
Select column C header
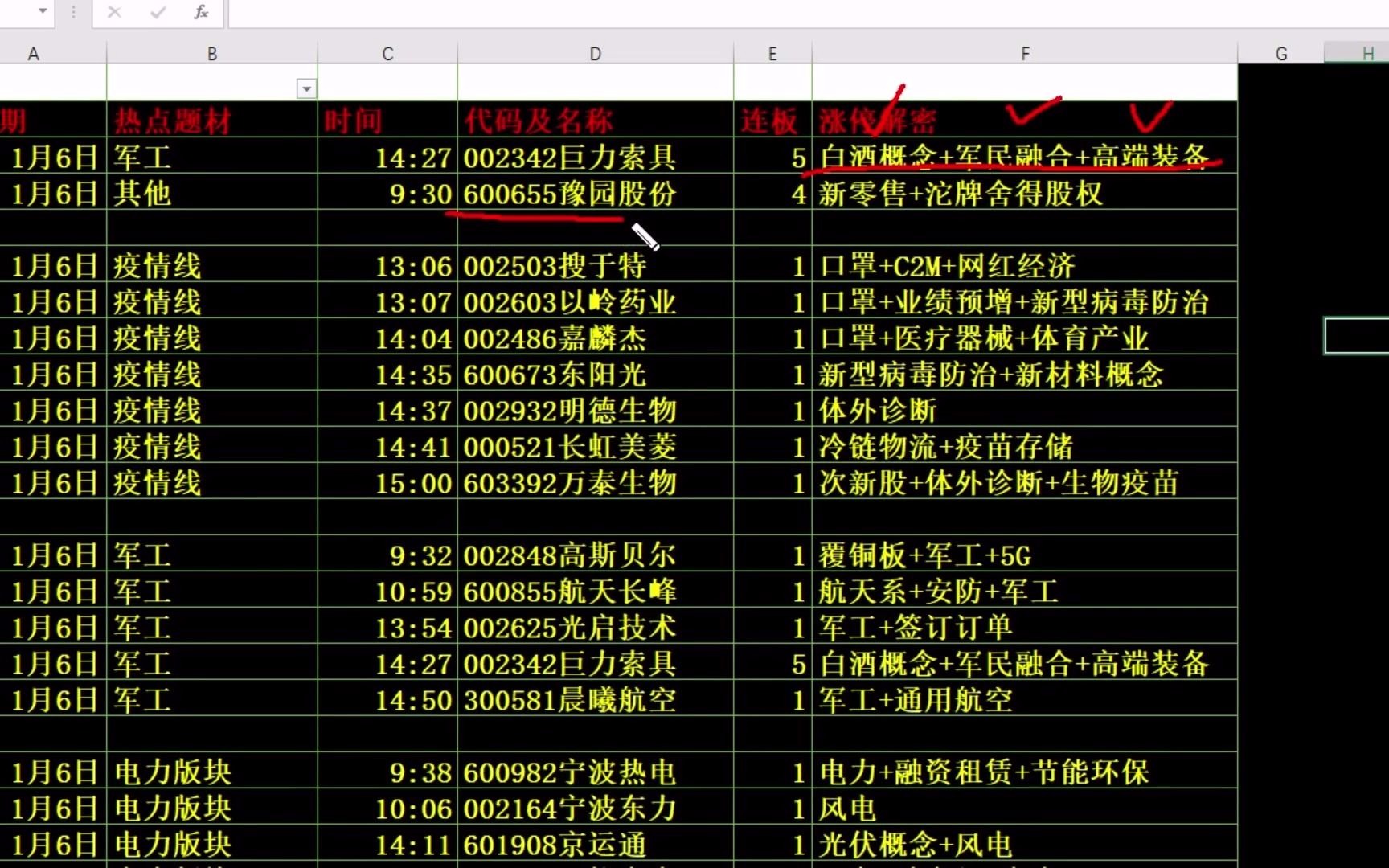(x=387, y=54)
